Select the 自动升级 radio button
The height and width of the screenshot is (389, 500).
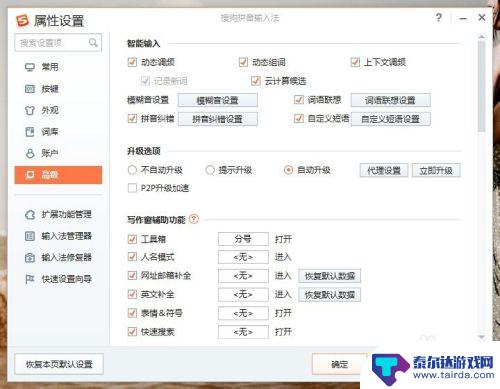288,170
